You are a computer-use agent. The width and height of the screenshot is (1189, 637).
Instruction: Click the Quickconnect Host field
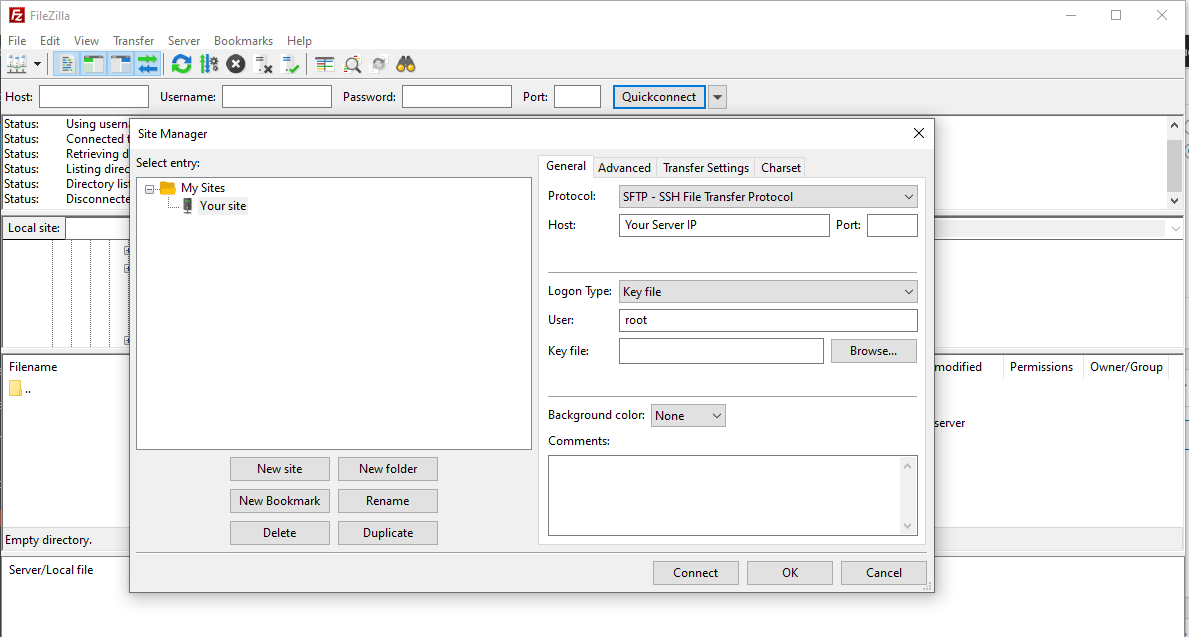click(94, 97)
